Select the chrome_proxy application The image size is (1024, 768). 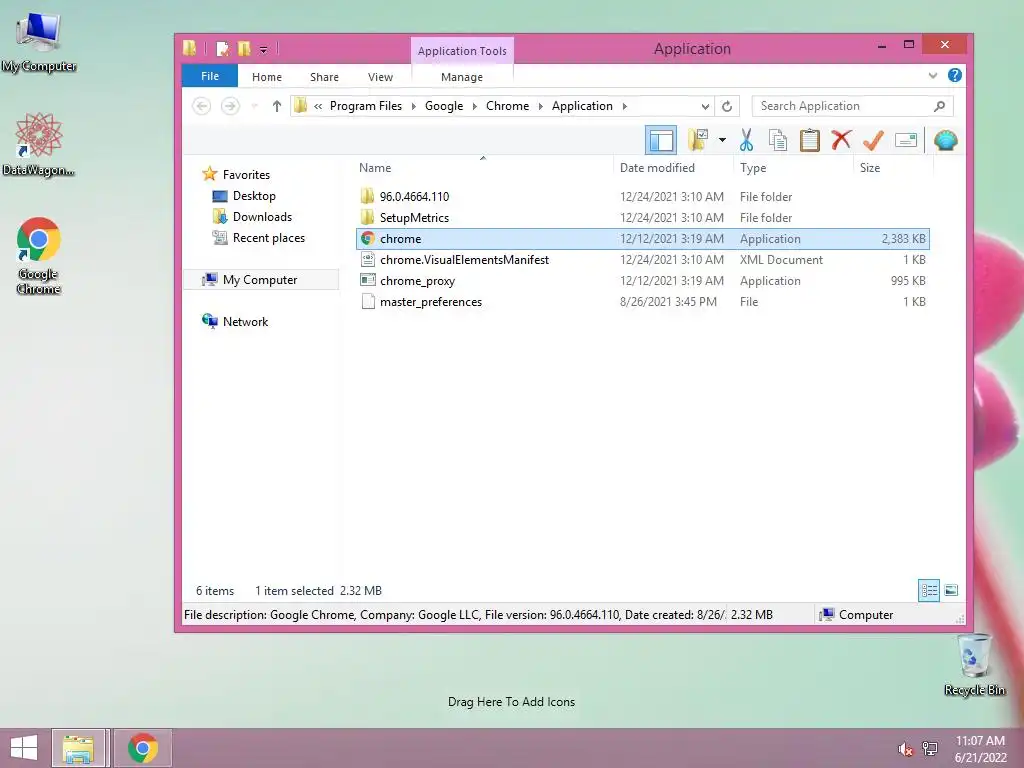[643, 281]
